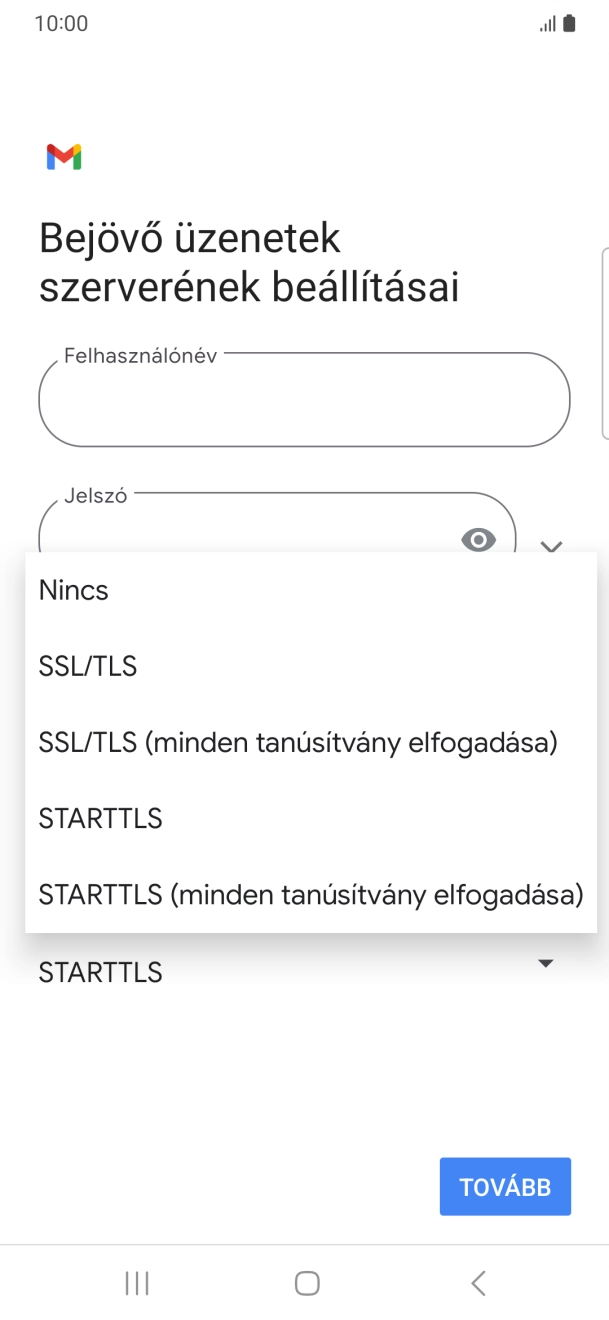This screenshot has width=609, height=1320.
Task: Select SSL/TLS from the list
Action: pos(88,666)
